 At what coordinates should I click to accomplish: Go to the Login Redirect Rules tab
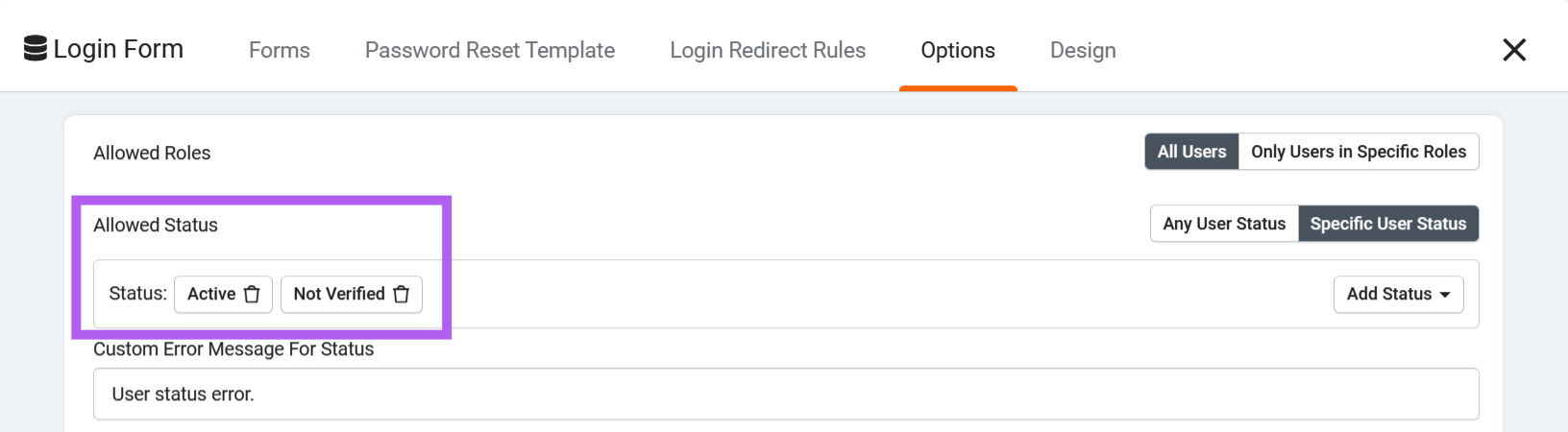[x=768, y=50]
